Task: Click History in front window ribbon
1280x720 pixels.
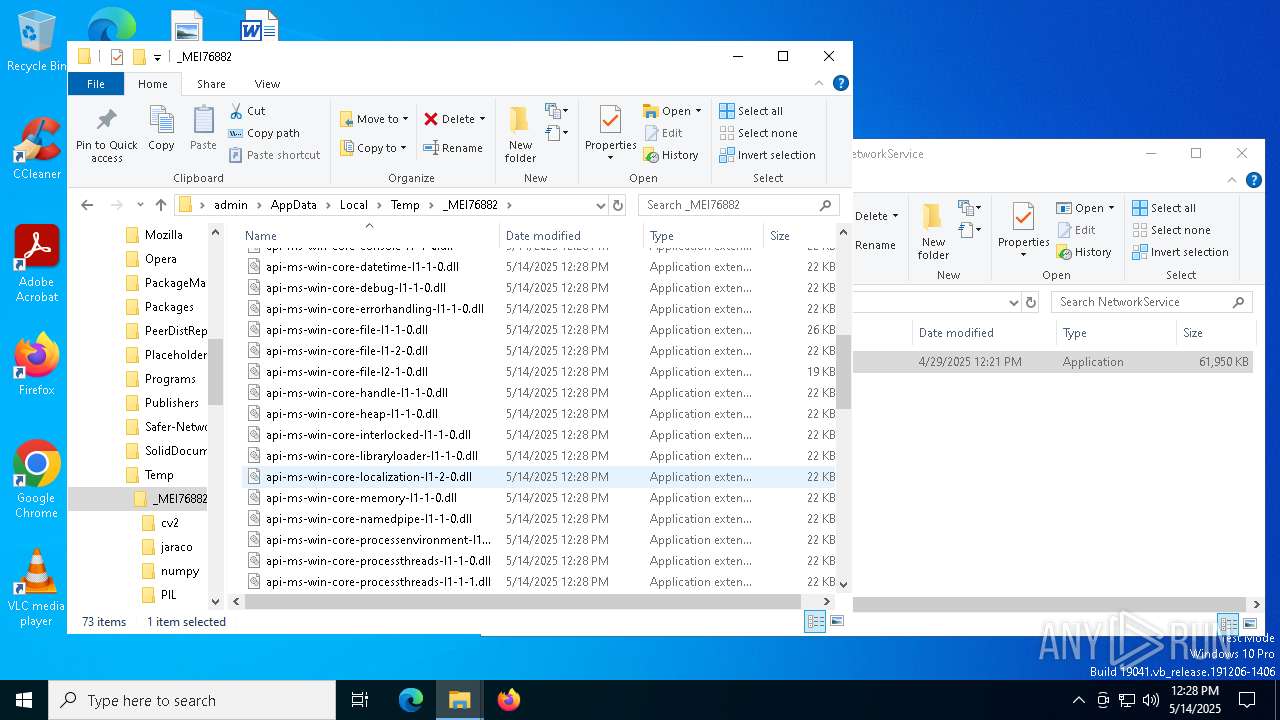Action: [670, 155]
